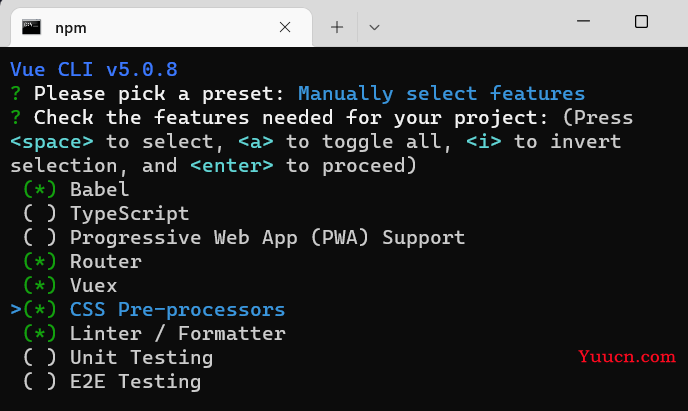Enable the Unit Testing checkbox
This screenshot has width=688, height=411.
[40, 357]
